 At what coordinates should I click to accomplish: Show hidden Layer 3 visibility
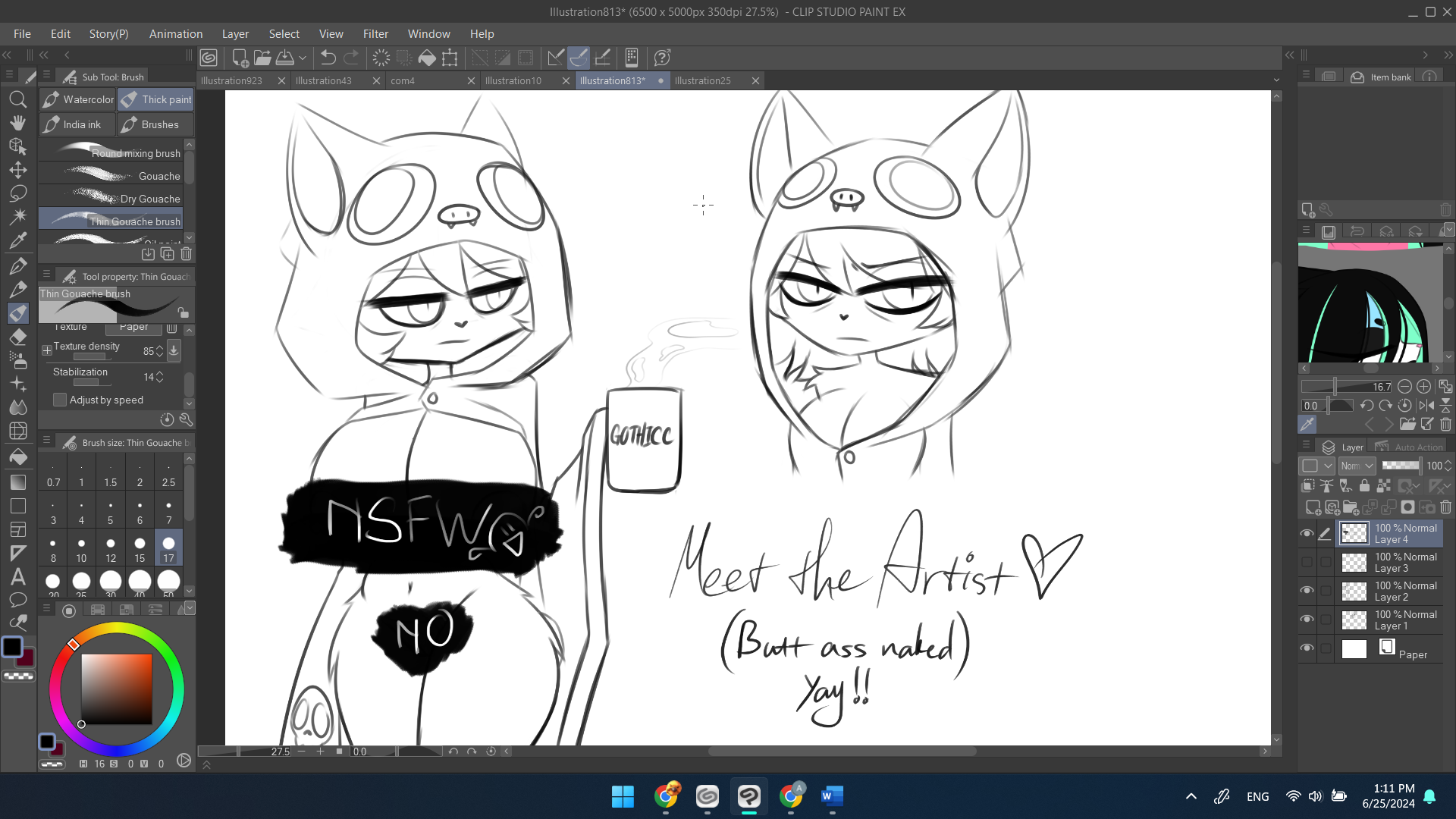(1307, 562)
